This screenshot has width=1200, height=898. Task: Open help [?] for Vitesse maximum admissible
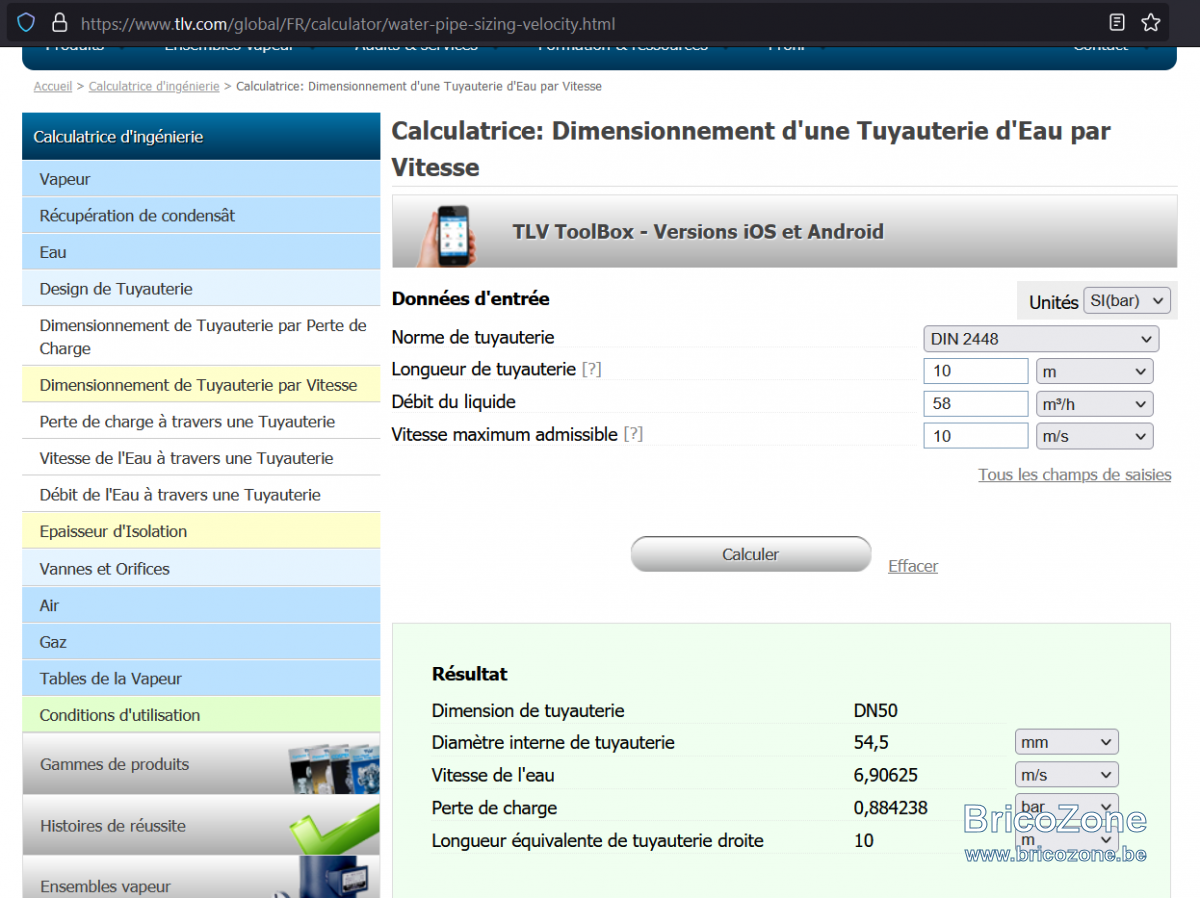coord(633,435)
